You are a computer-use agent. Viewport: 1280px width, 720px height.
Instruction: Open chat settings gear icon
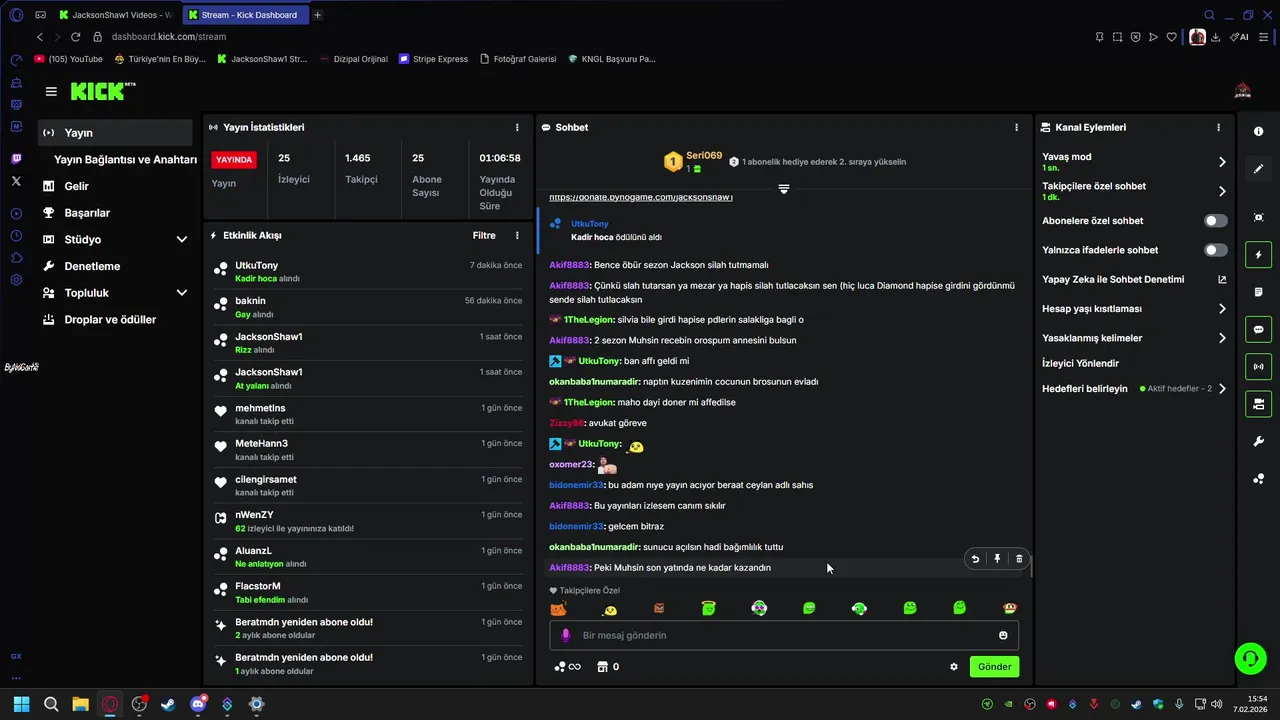pos(954,667)
